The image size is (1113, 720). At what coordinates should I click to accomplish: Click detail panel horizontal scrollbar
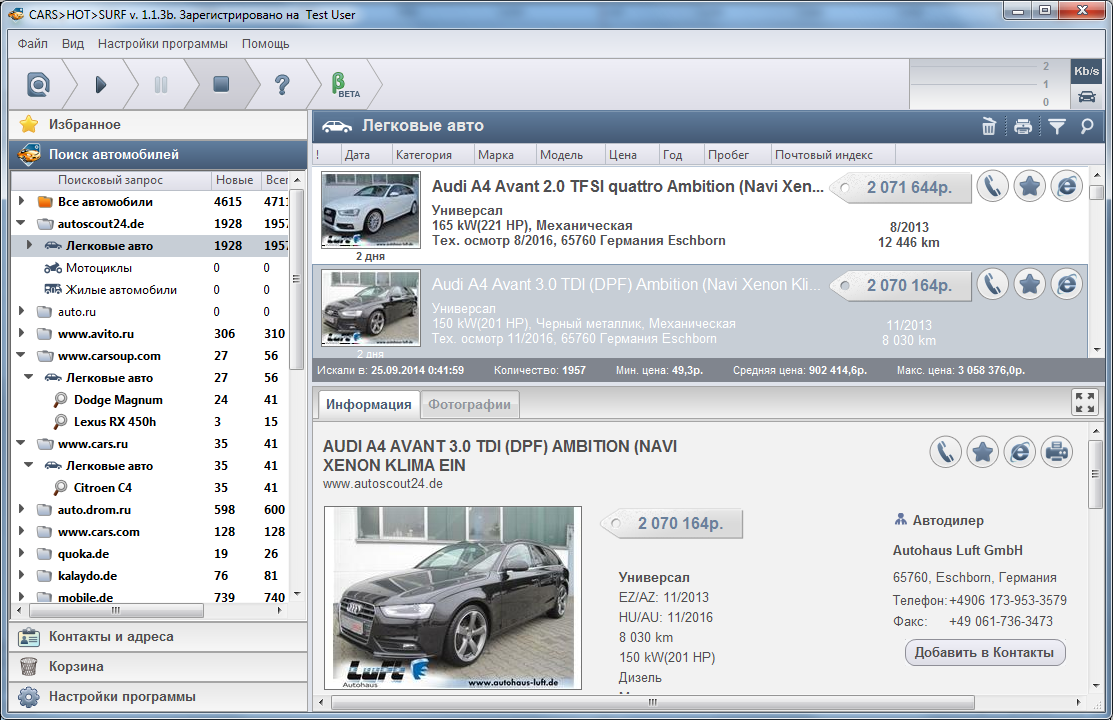[x=652, y=702]
